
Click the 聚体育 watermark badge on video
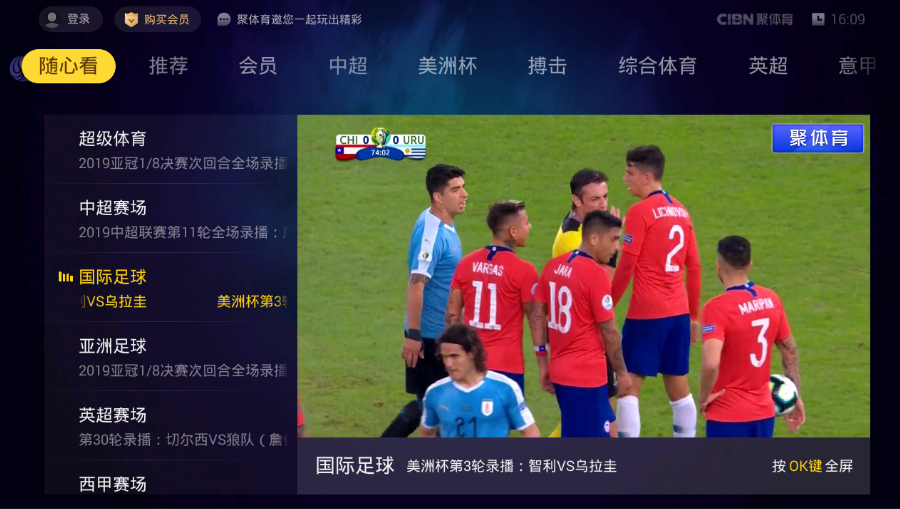tap(817, 138)
